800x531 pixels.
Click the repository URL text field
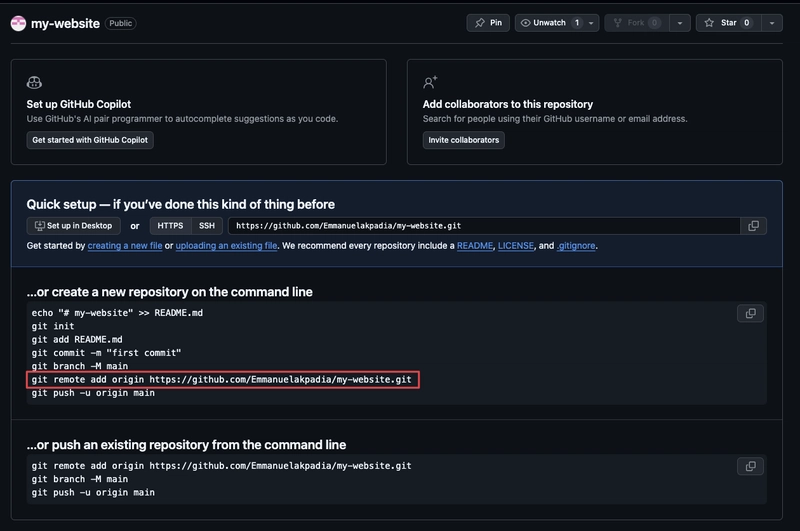click(484, 226)
